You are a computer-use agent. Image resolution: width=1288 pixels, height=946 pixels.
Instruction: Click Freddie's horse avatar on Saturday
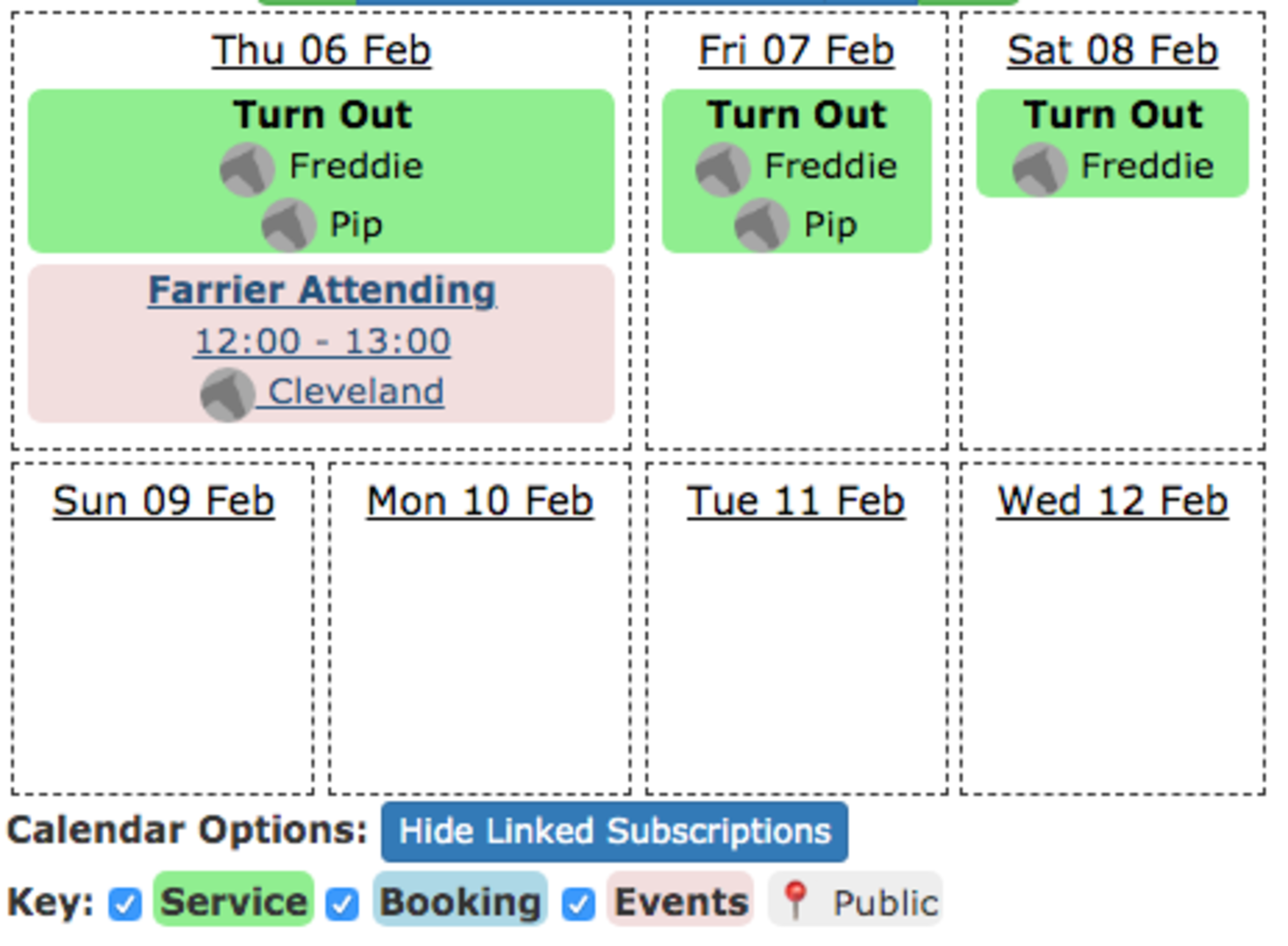1040,169
